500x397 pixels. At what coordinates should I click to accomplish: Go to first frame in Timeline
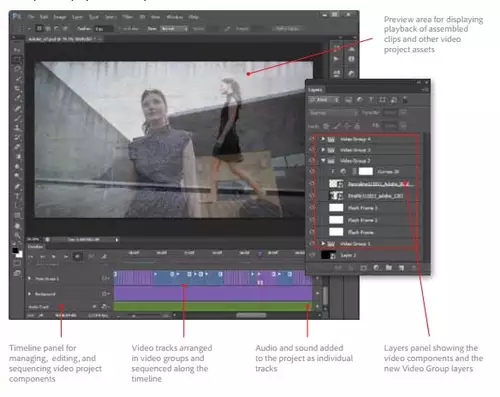point(31,256)
